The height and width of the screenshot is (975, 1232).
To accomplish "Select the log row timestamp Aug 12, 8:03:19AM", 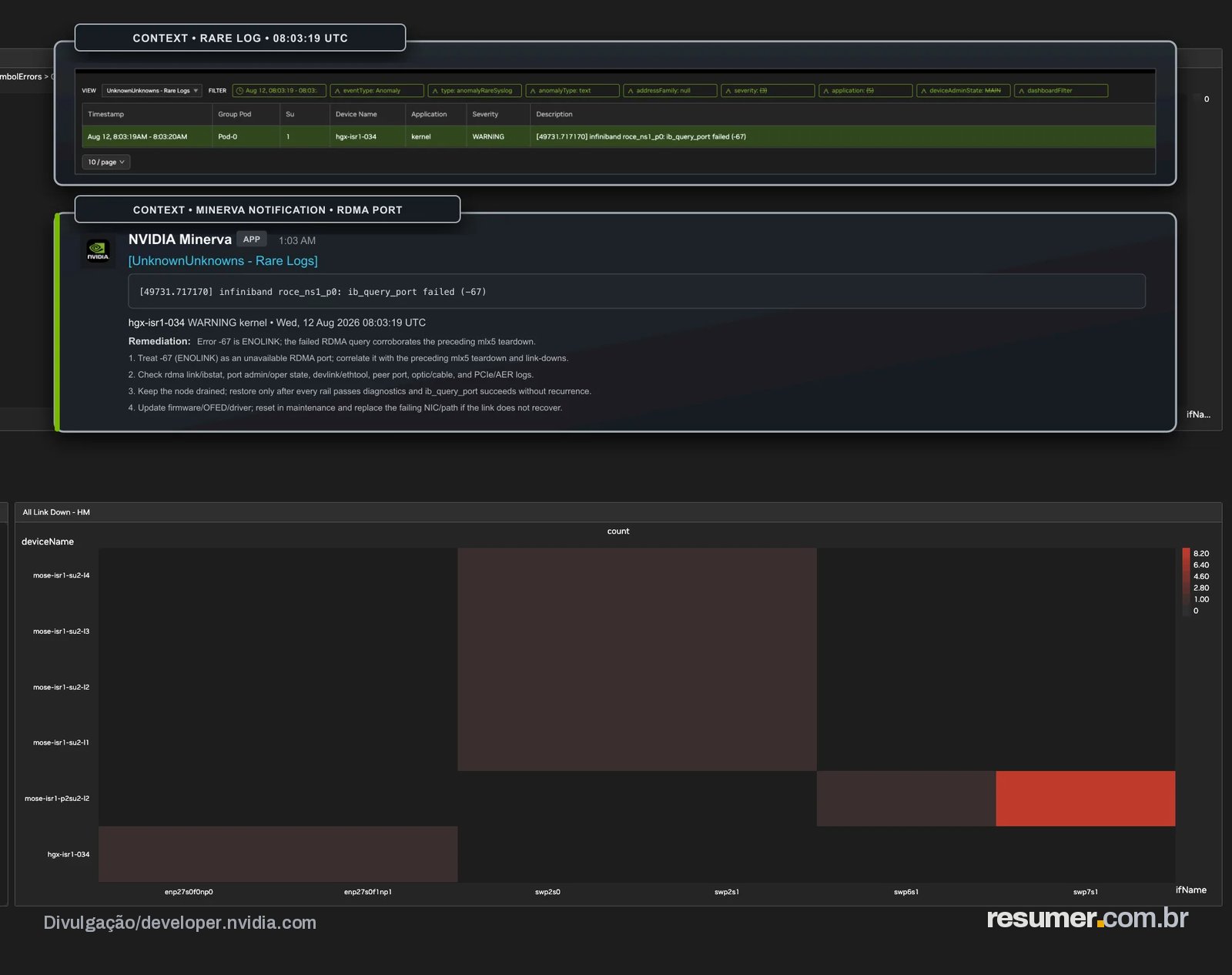I will pos(137,136).
